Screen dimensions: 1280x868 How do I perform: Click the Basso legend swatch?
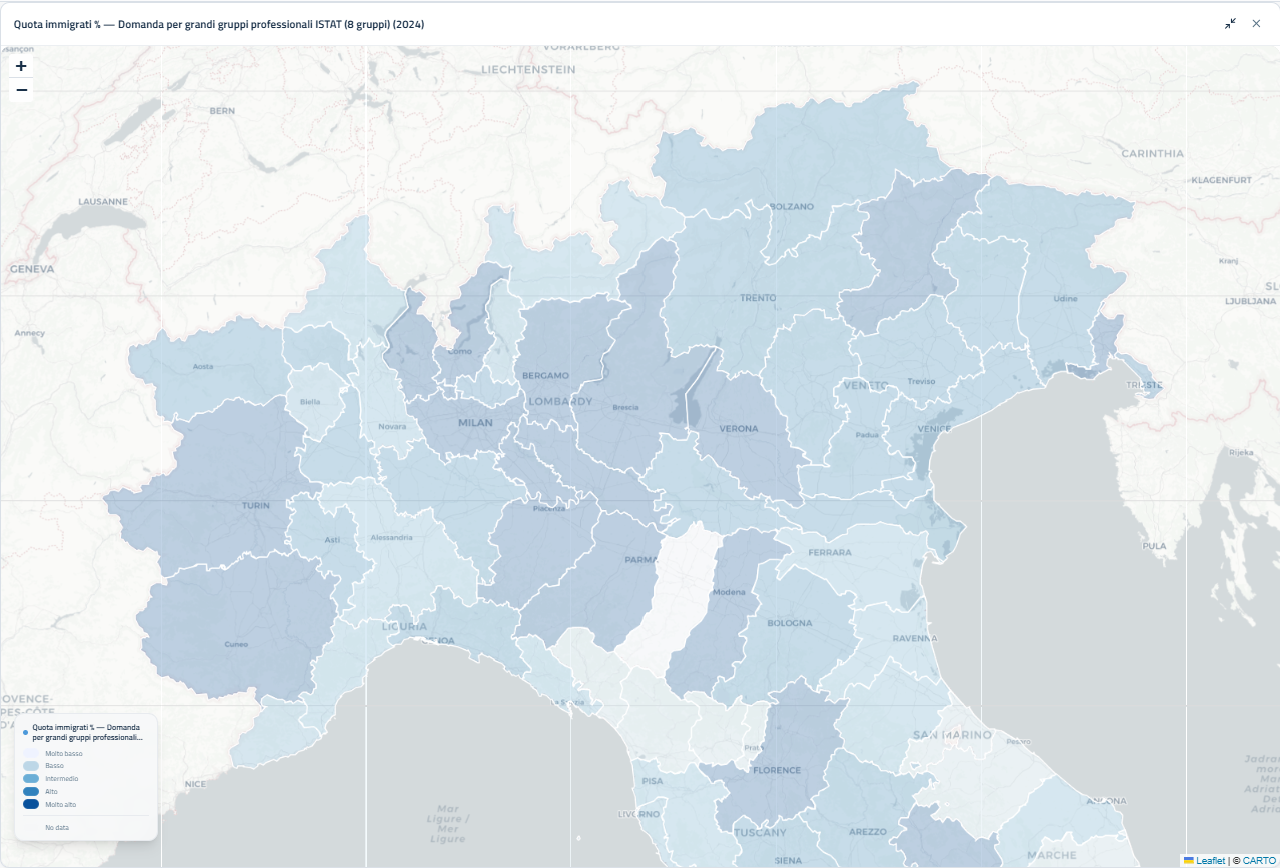click(x=31, y=766)
